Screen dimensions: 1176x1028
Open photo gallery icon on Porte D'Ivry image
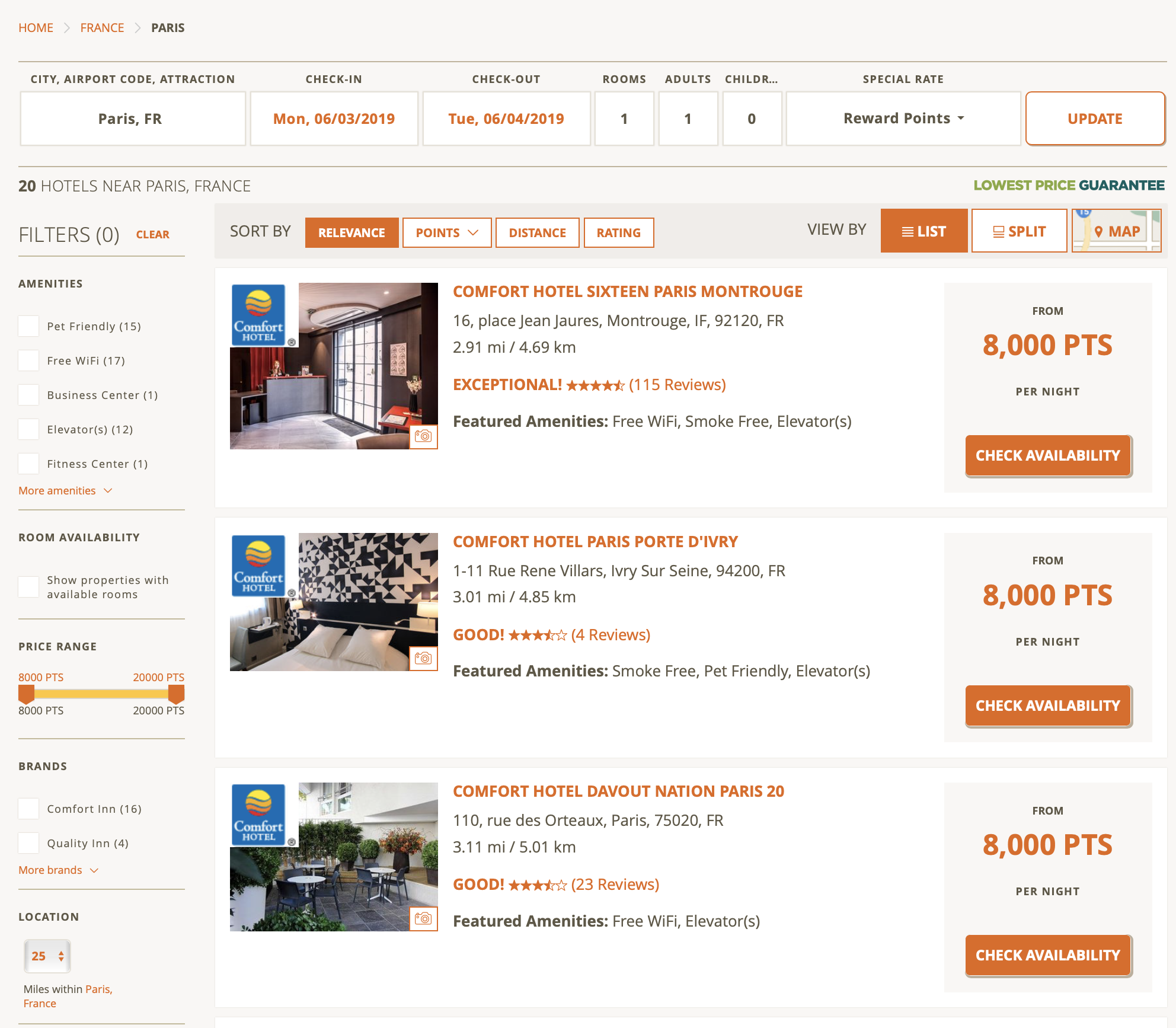(423, 658)
